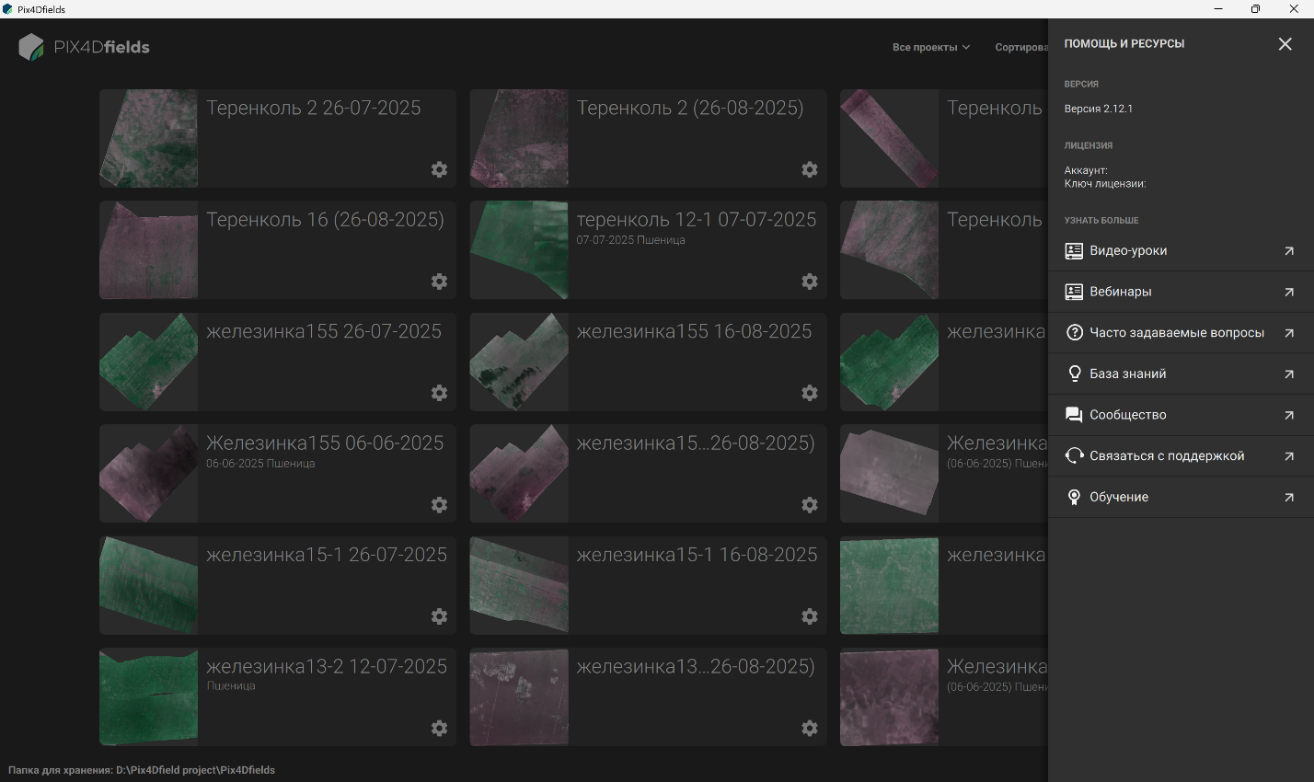Open the Обучение item
Image resolution: width=1314 pixels, height=782 pixels.
coord(1181,497)
